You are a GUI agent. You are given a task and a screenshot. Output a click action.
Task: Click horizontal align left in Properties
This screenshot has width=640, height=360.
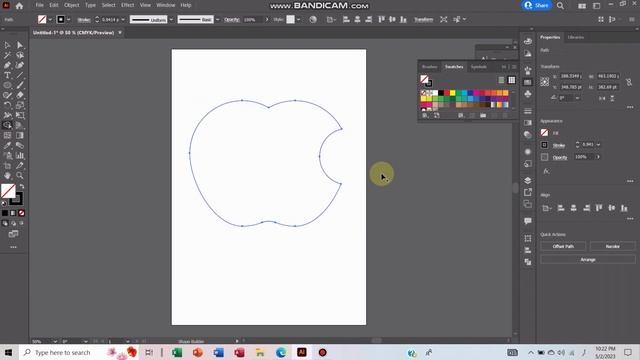click(x=561, y=208)
